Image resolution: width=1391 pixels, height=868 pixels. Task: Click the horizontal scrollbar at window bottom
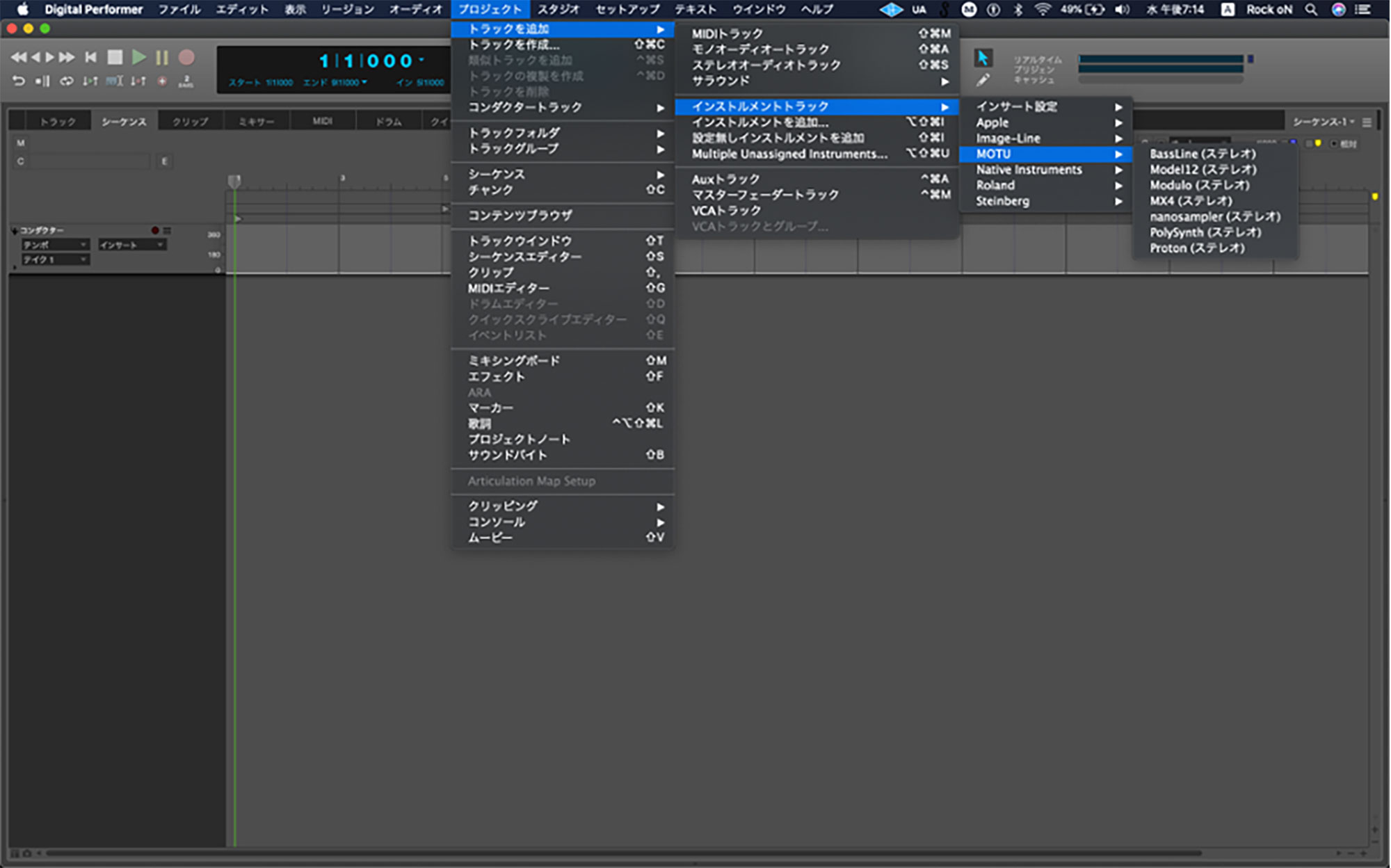[x=624, y=853]
